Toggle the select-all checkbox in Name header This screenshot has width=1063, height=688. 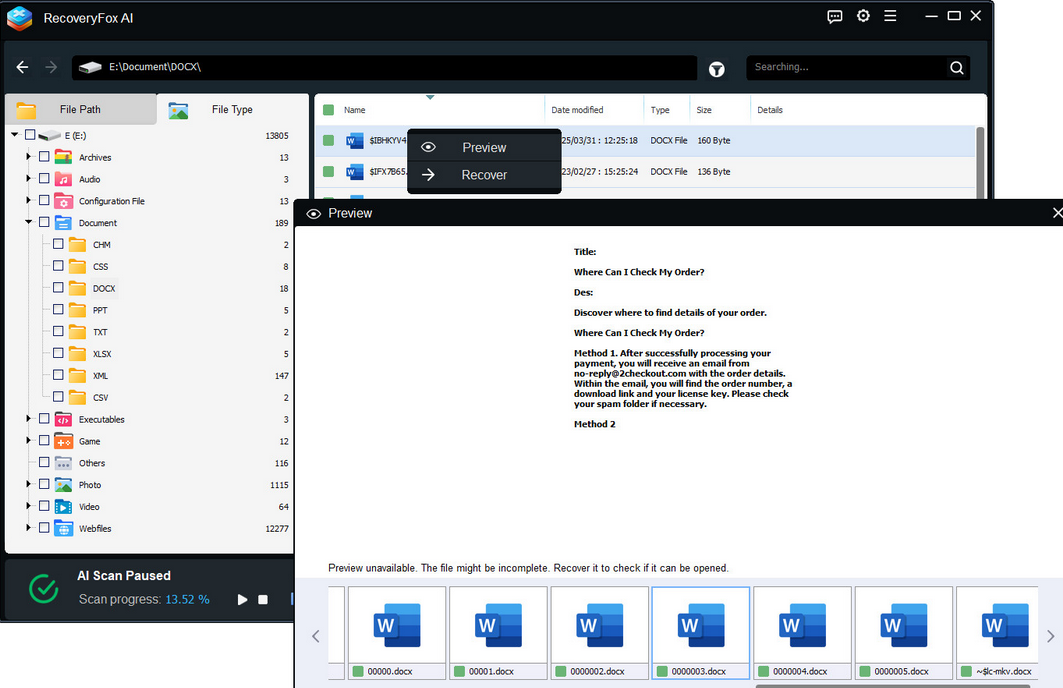(328, 110)
